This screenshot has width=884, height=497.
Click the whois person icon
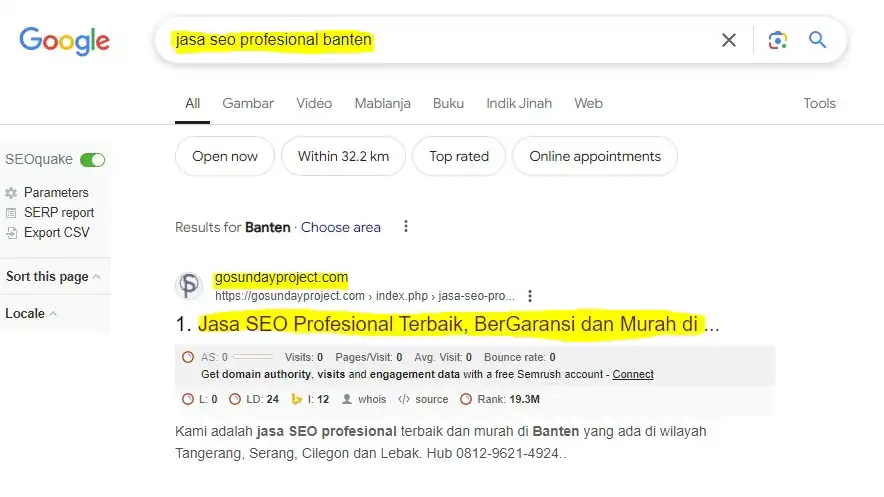pos(347,400)
